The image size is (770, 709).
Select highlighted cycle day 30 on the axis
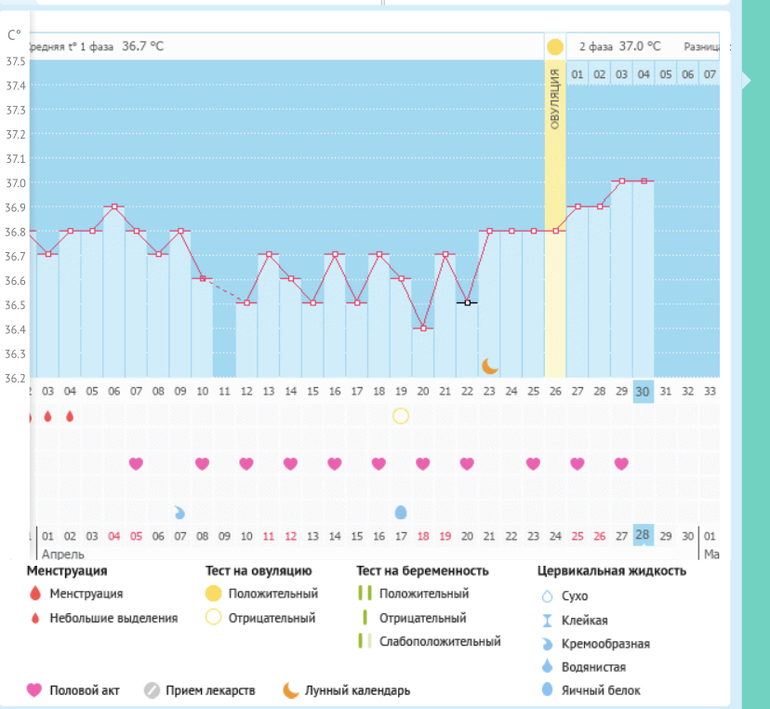tap(643, 392)
